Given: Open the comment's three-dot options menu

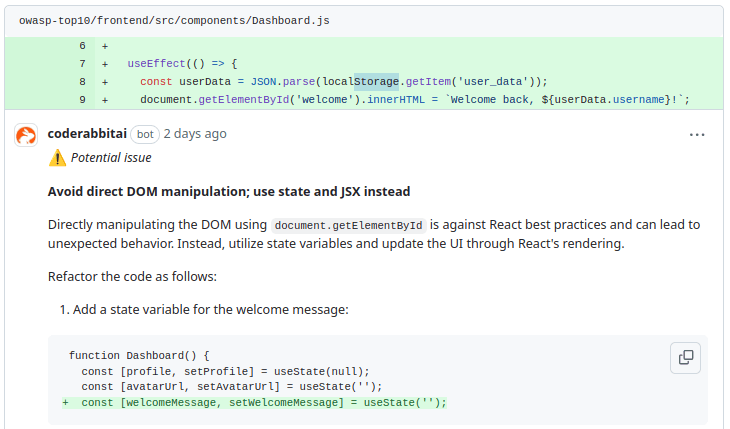Looking at the screenshot, I should pos(697,134).
